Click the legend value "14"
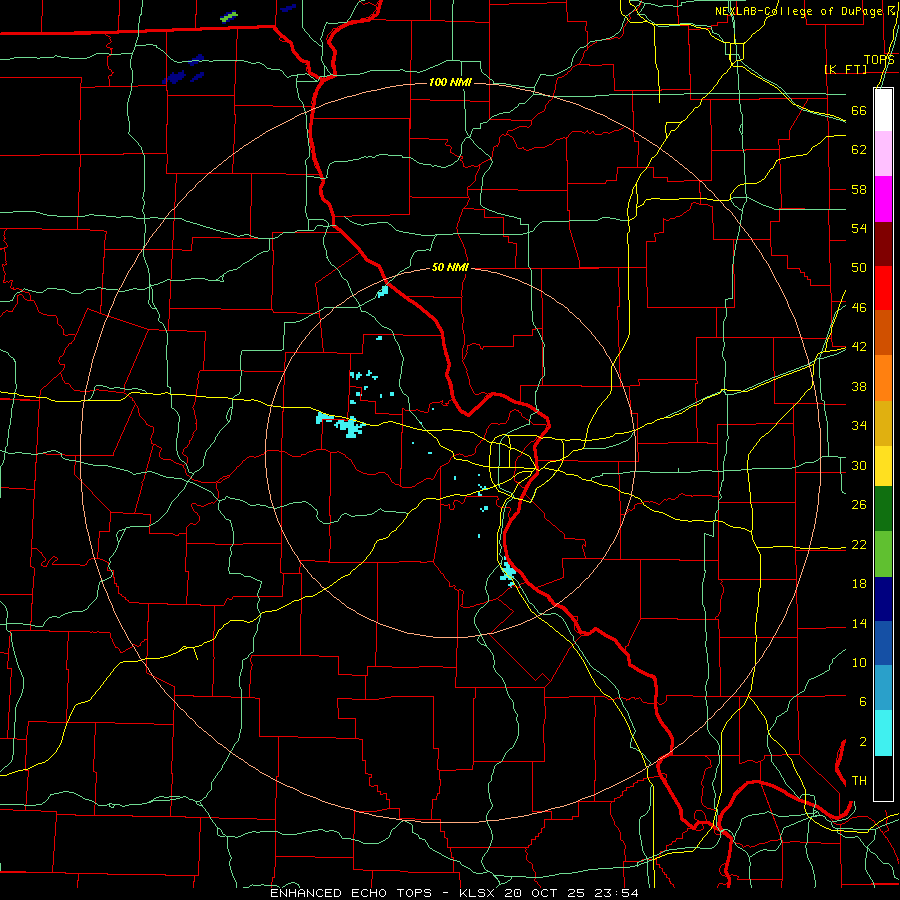This screenshot has width=900, height=900. tap(859, 623)
